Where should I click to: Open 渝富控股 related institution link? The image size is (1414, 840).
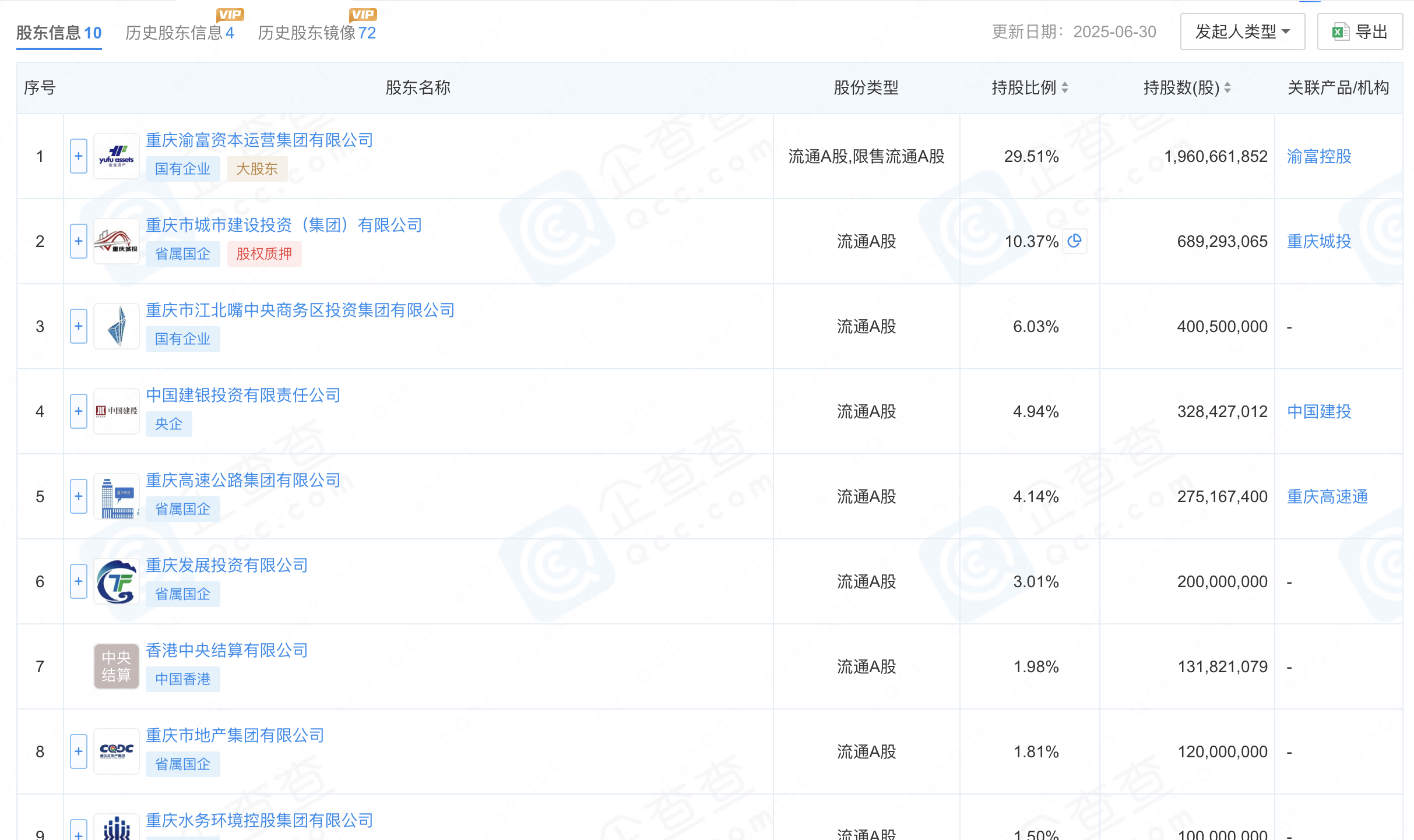coord(1319,156)
